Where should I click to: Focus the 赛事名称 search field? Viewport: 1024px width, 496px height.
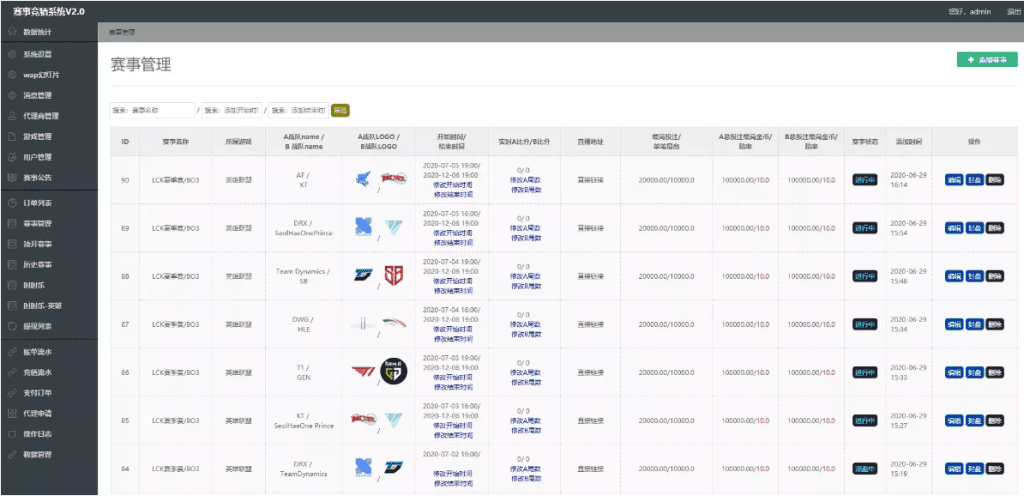click(x=150, y=110)
